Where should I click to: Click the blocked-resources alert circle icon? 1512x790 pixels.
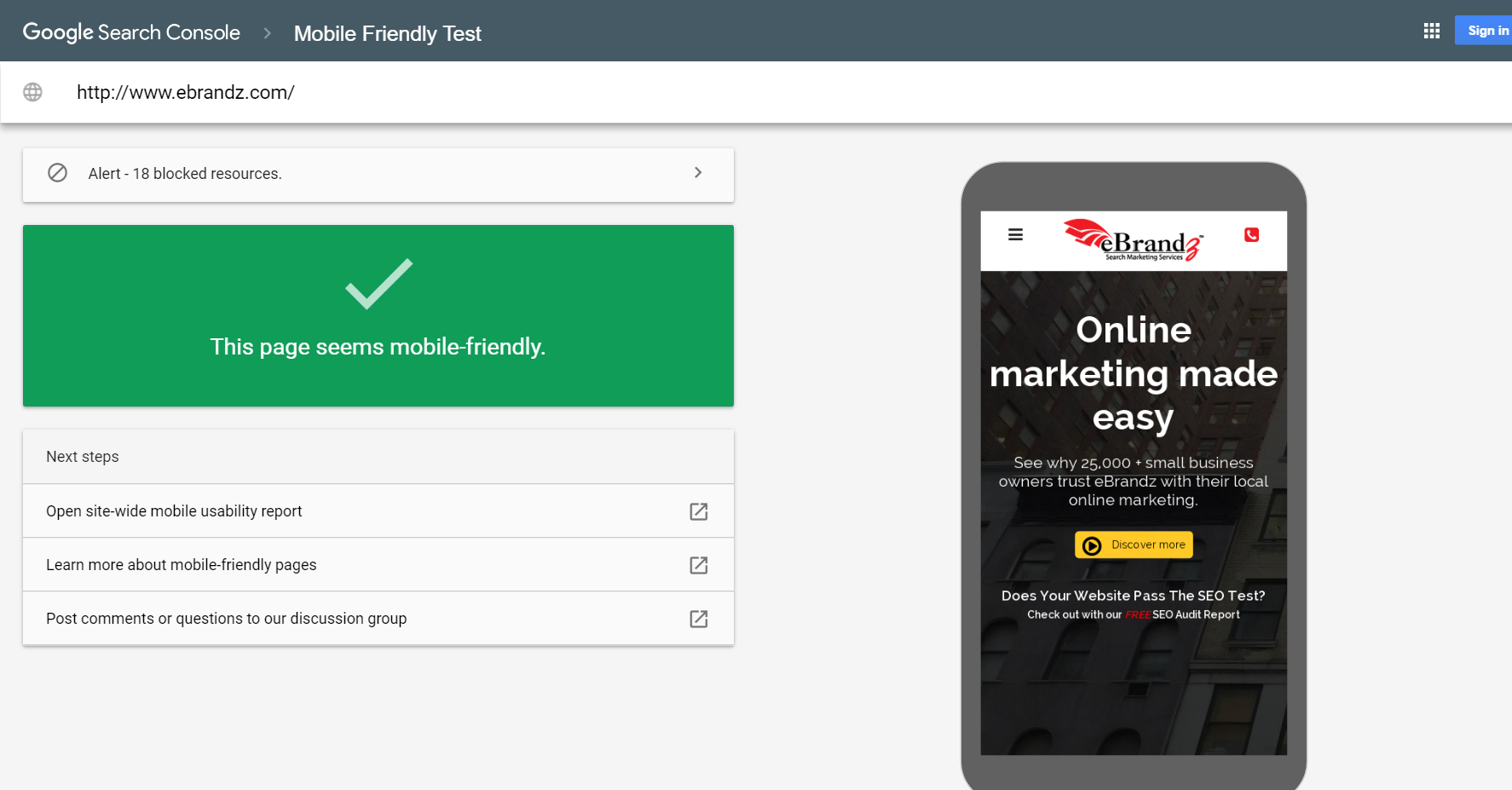coord(57,173)
